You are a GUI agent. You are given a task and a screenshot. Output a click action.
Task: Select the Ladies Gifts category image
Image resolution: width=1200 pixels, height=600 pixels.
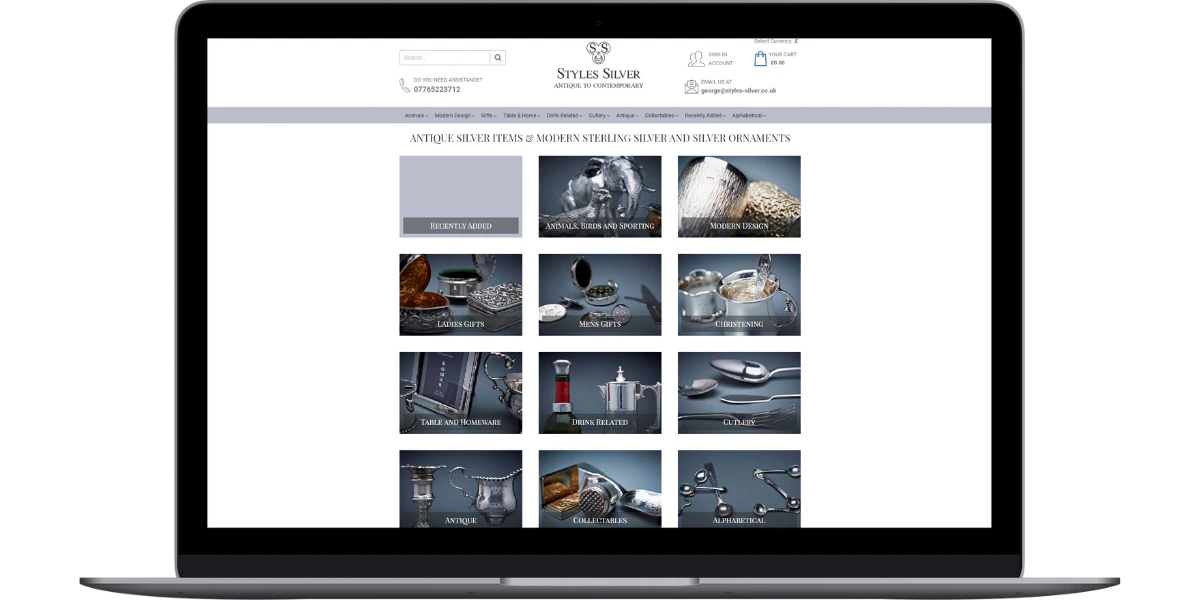tap(460, 294)
